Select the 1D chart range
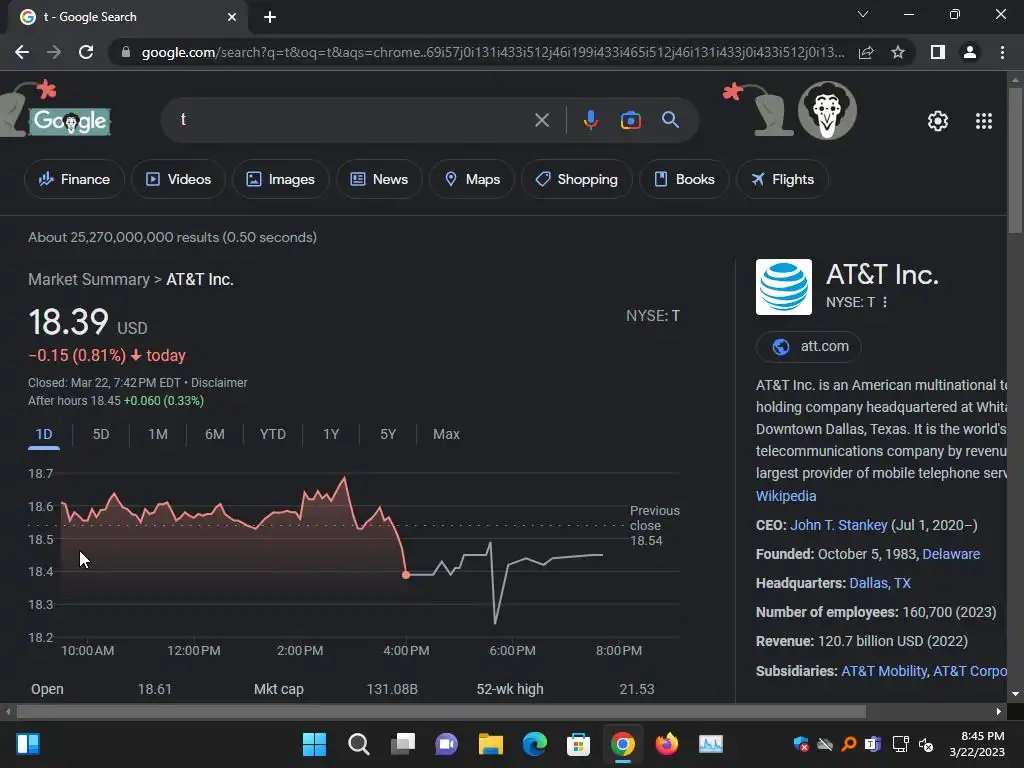The image size is (1024, 768). tap(44, 434)
